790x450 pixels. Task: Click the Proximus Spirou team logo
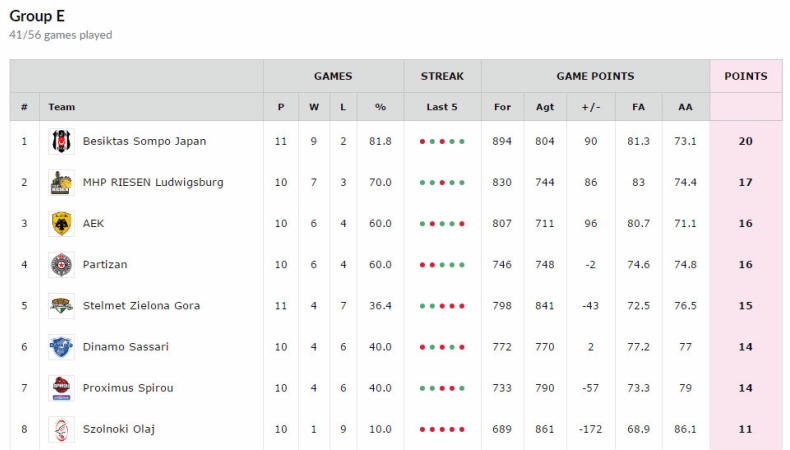click(61, 388)
